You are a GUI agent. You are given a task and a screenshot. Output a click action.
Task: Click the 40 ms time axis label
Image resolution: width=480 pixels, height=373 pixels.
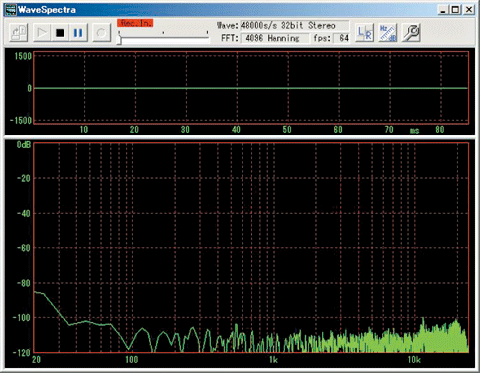(236, 130)
